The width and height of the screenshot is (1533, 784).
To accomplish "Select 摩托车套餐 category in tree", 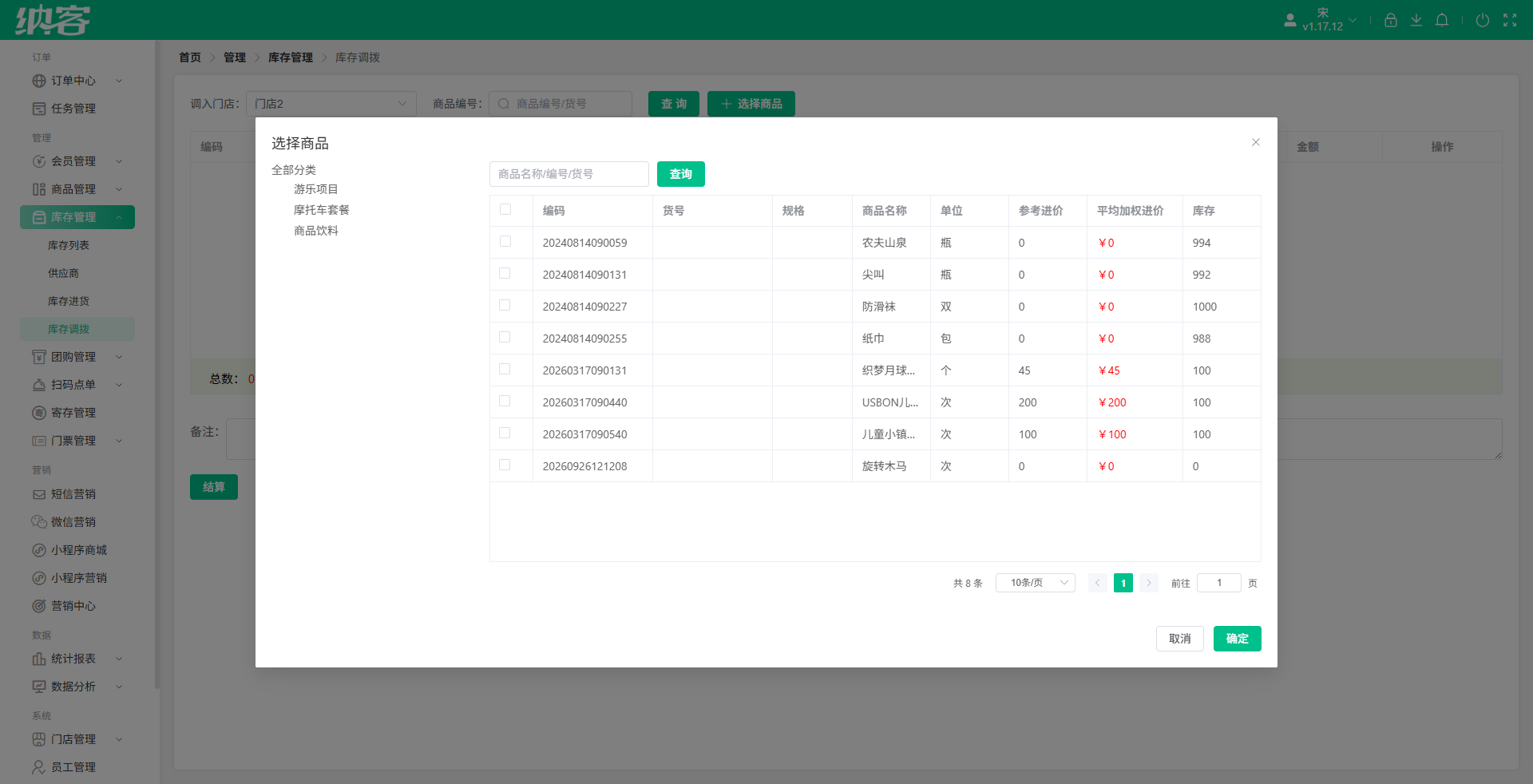I will pos(322,210).
